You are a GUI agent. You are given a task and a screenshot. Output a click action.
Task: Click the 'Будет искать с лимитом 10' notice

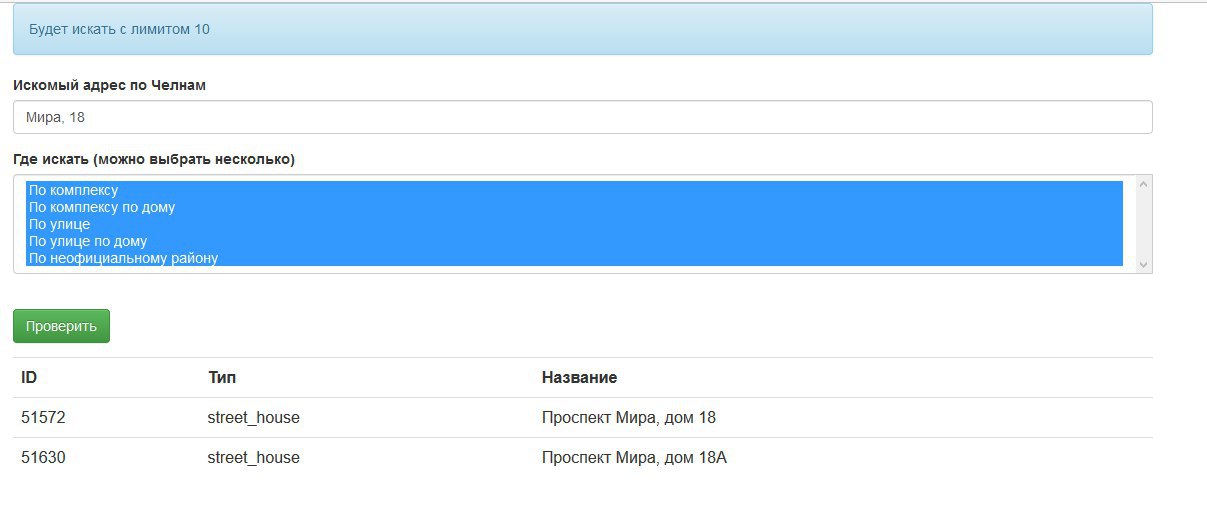tap(582, 29)
